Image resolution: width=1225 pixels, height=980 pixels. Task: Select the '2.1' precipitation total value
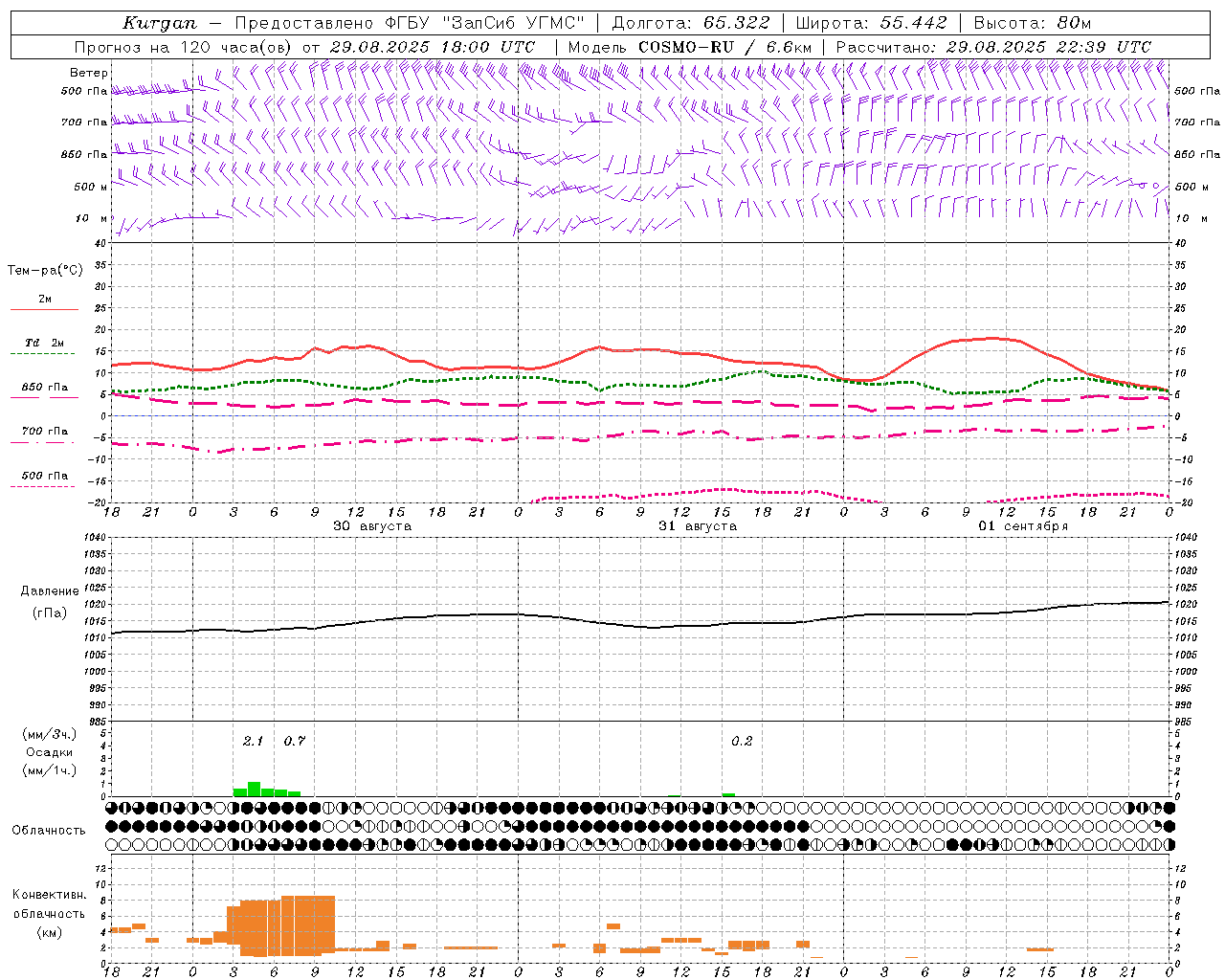point(253,742)
